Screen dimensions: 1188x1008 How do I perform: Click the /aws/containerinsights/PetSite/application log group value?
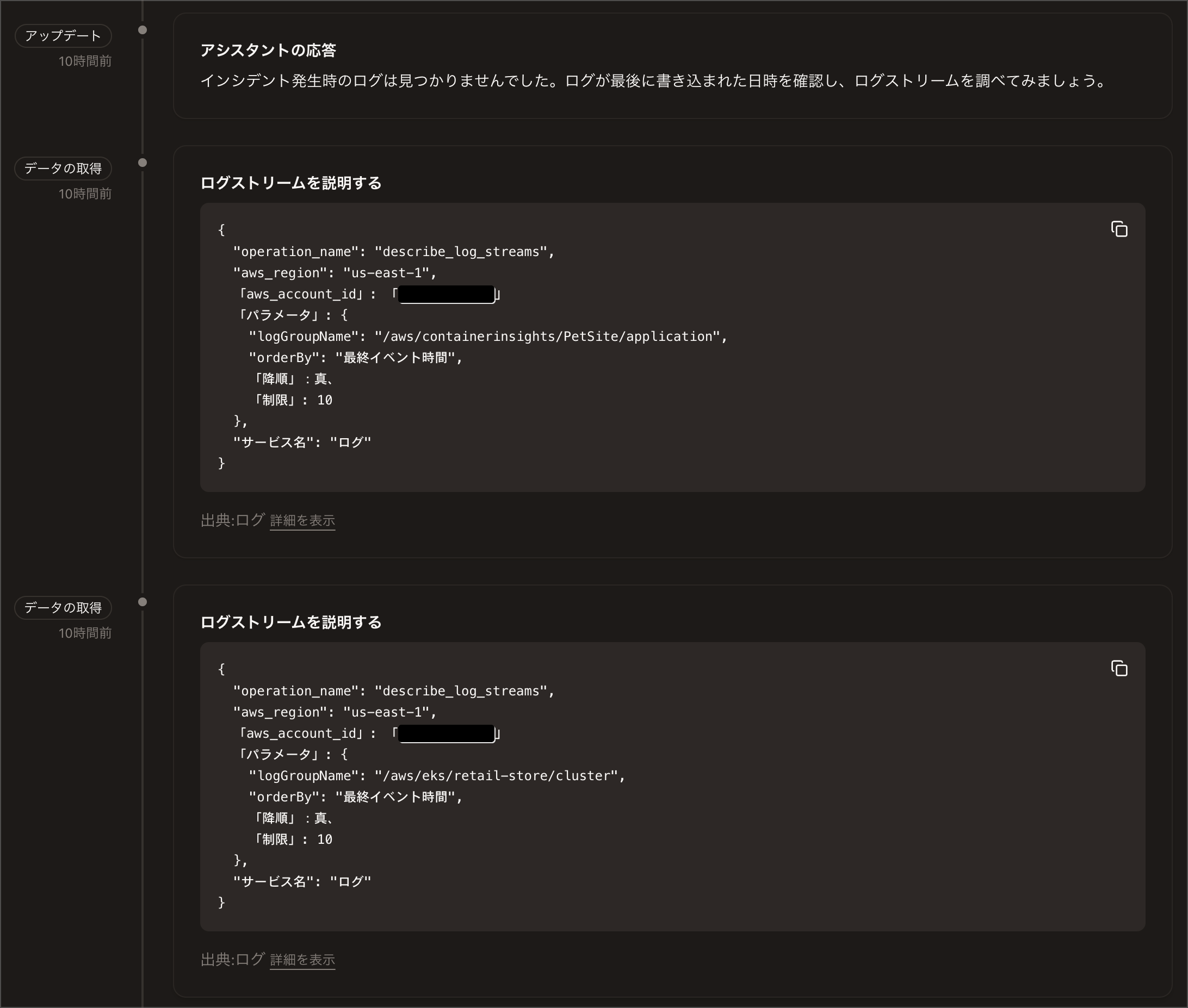click(547, 337)
